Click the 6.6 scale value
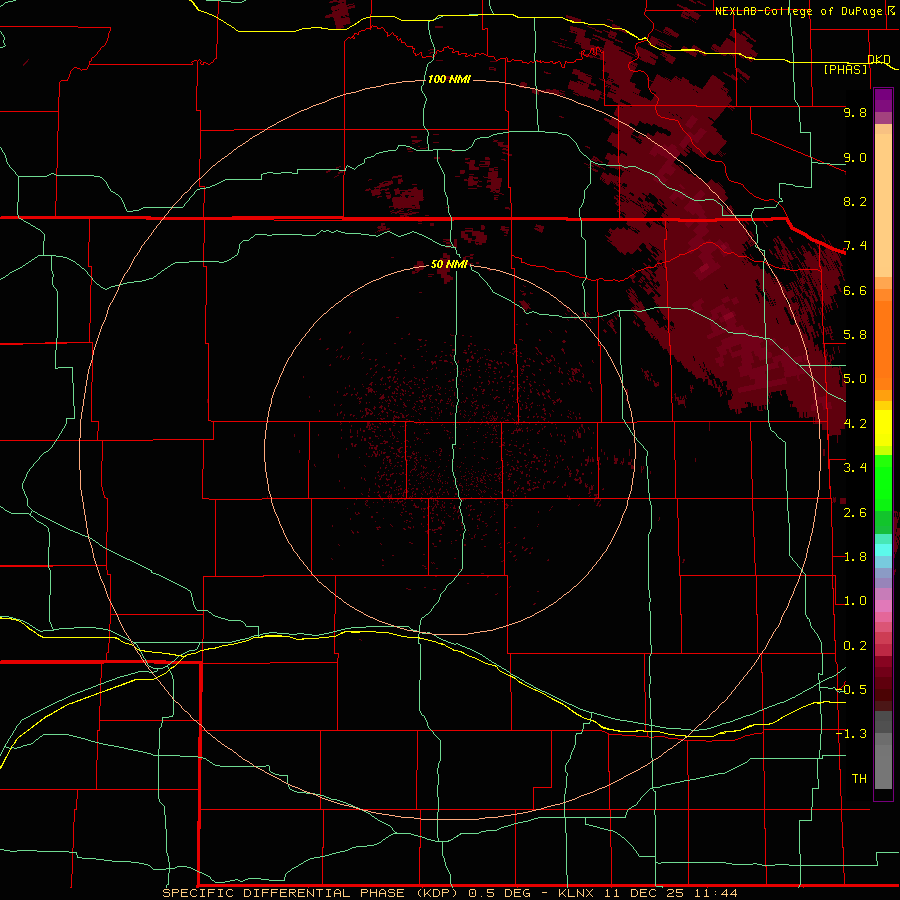The height and width of the screenshot is (900, 900). click(855, 290)
